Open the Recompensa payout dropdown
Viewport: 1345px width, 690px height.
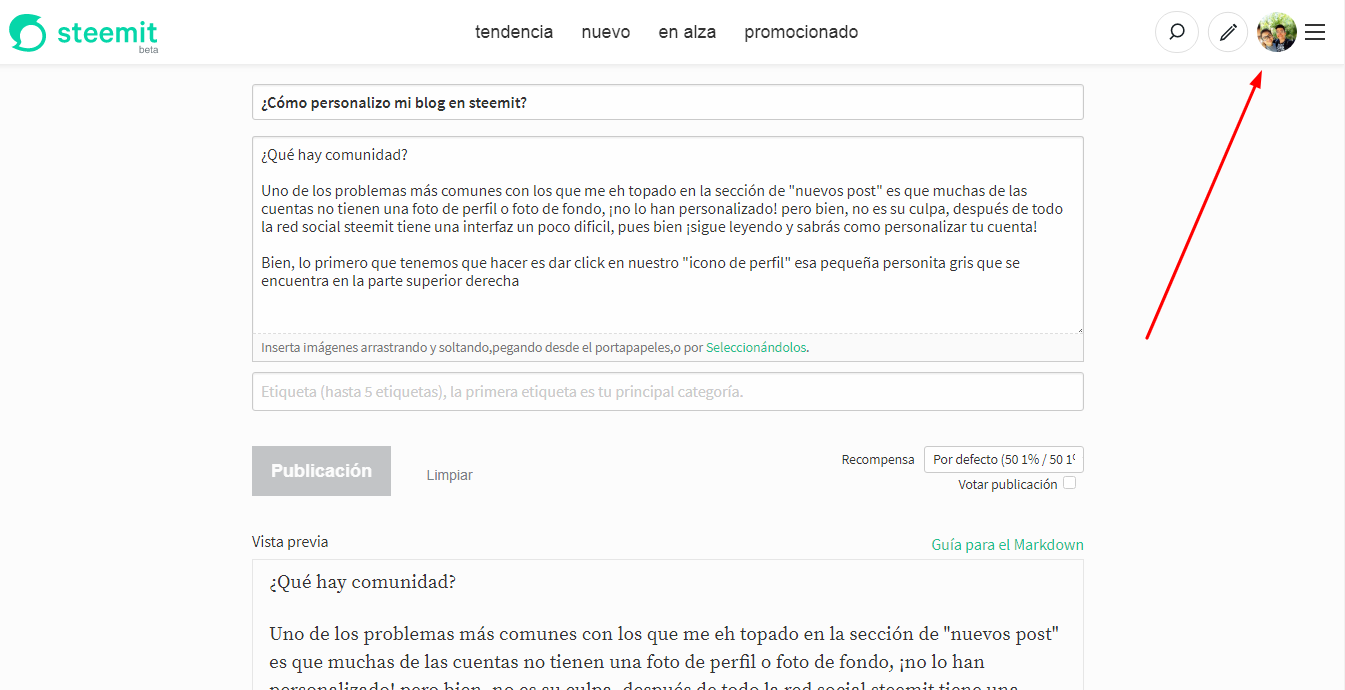click(x=1003, y=459)
